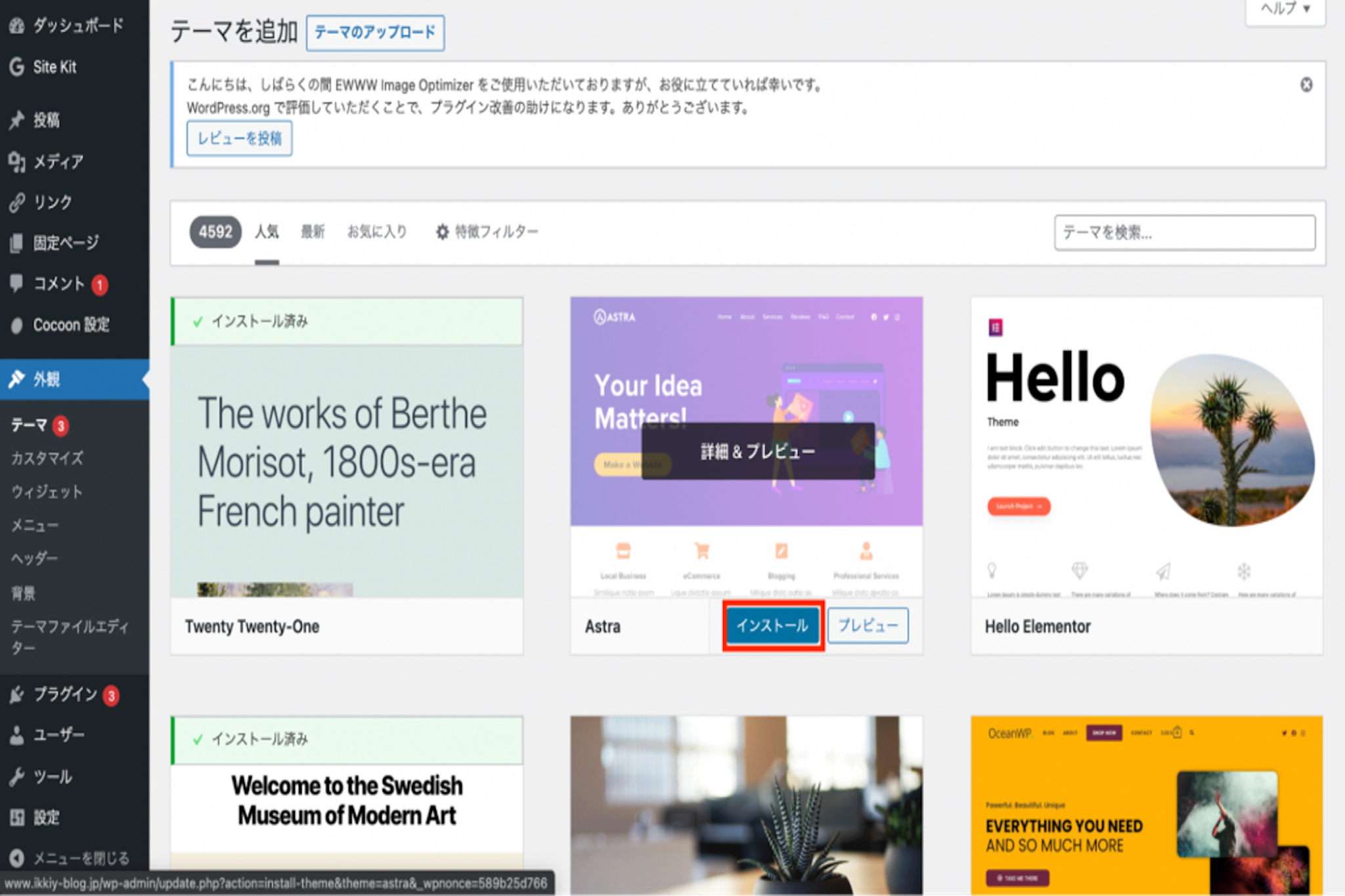Click the ツール wrench icon
The height and width of the screenshot is (896, 1345).
coord(17,777)
